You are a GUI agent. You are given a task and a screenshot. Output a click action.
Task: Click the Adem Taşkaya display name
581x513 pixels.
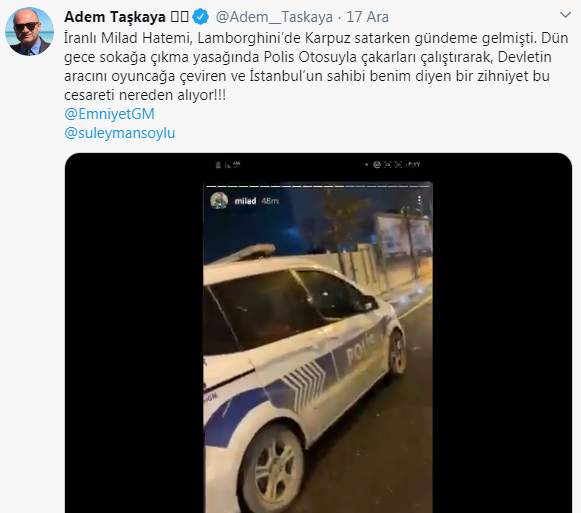click(x=115, y=17)
